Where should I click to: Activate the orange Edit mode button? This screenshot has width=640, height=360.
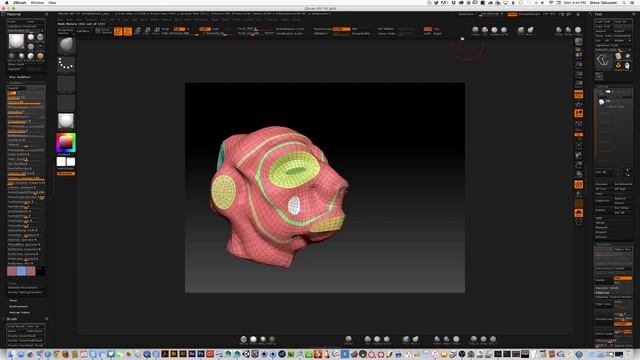pyautogui.click(x=118, y=31)
